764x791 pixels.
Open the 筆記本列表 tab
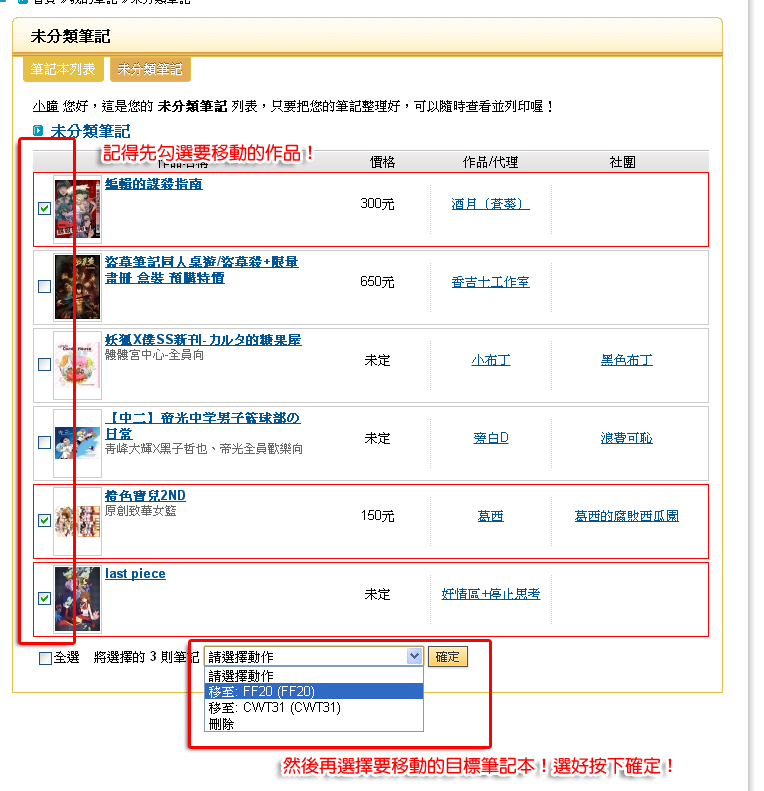point(63,69)
